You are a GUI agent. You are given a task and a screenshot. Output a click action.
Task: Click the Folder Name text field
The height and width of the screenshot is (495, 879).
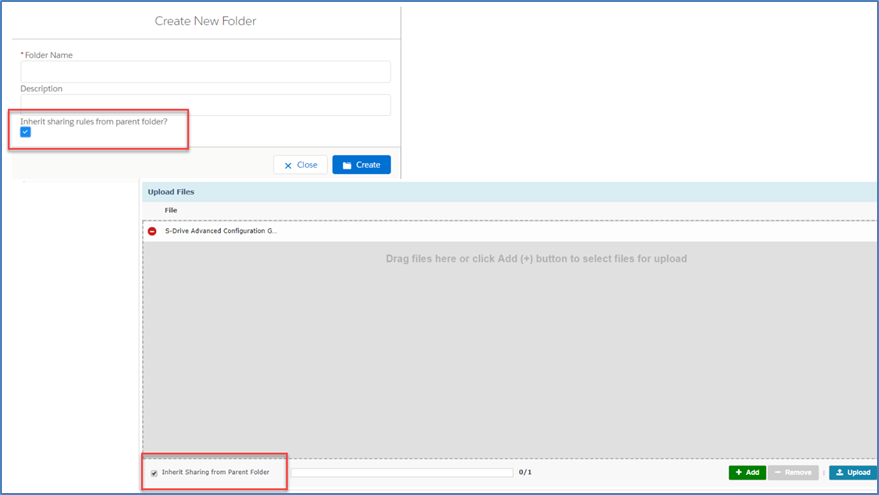click(205, 72)
